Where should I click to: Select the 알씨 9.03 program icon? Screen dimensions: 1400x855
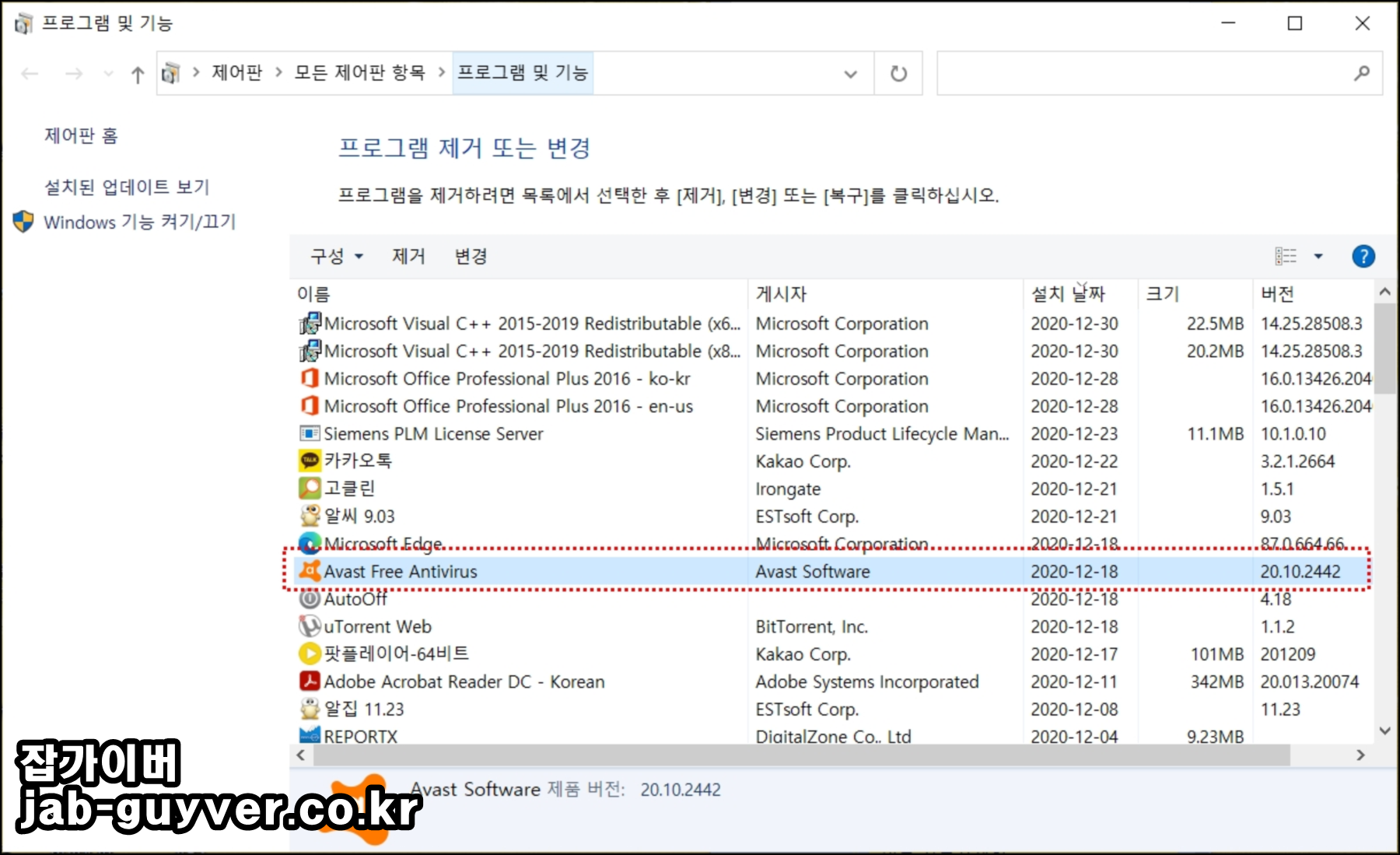pyautogui.click(x=310, y=516)
